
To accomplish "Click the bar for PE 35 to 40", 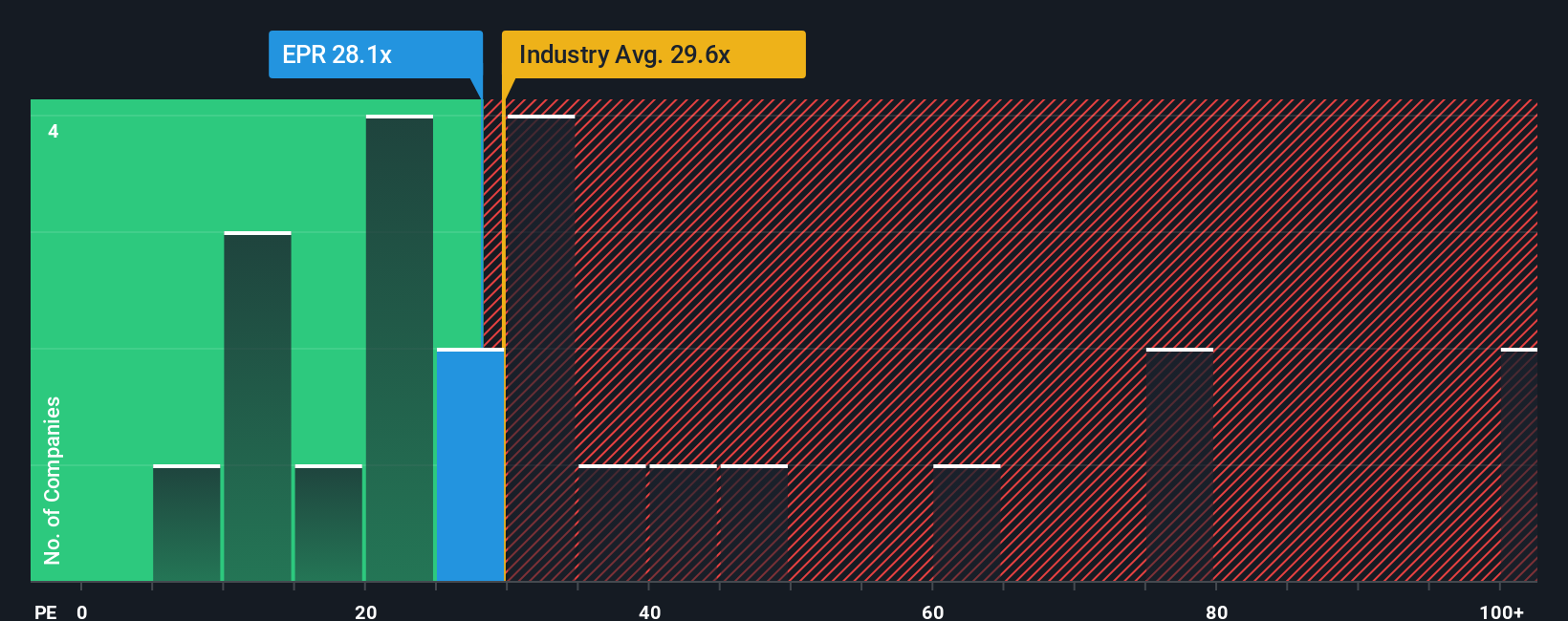I will [x=612, y=524].
